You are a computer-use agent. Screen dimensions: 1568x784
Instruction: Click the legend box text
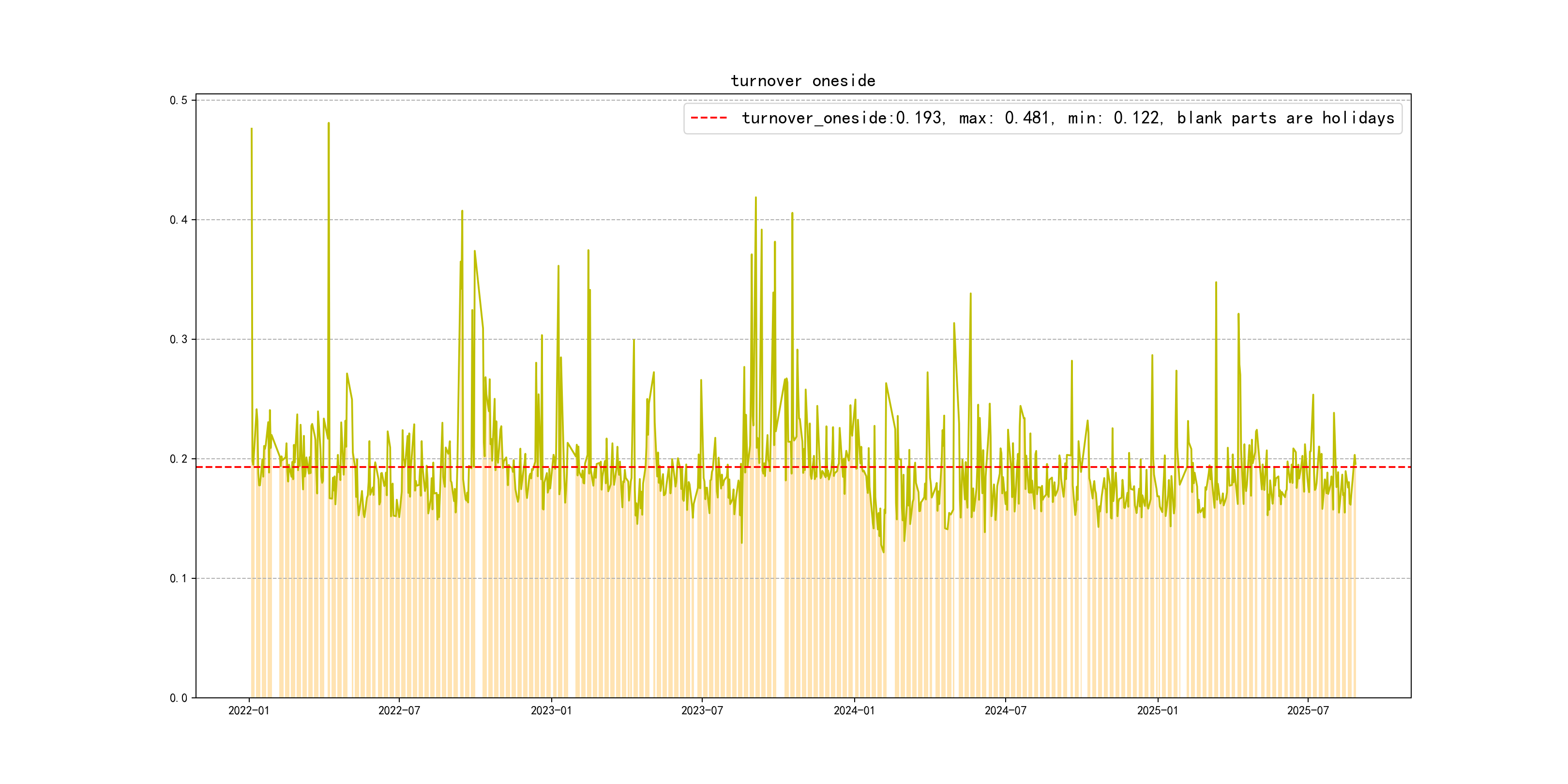pyautogui.click(x=1067, y=118)
